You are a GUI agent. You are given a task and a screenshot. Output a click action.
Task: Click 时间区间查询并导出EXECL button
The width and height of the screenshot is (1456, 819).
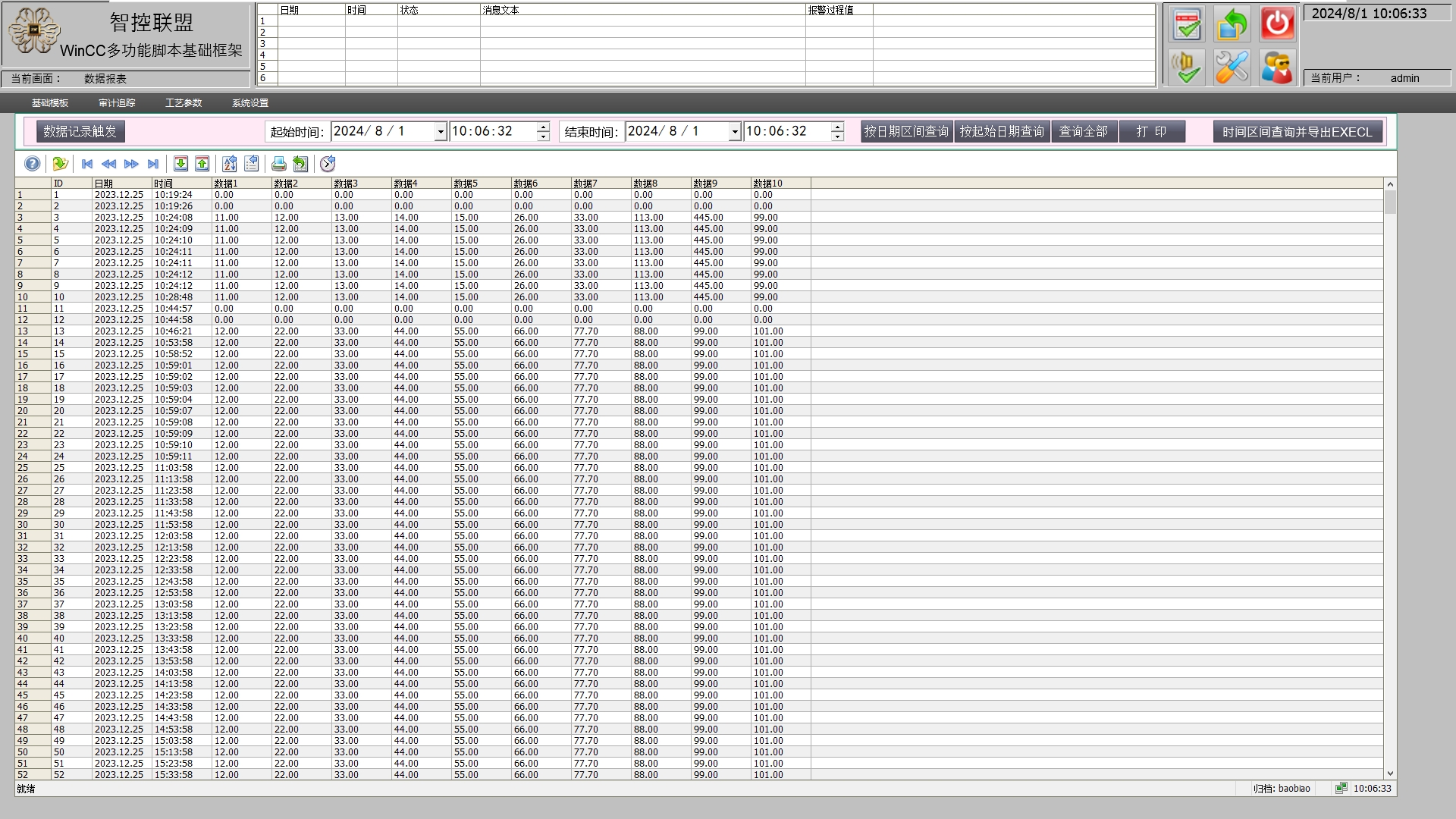click(x=1297, y=132)
